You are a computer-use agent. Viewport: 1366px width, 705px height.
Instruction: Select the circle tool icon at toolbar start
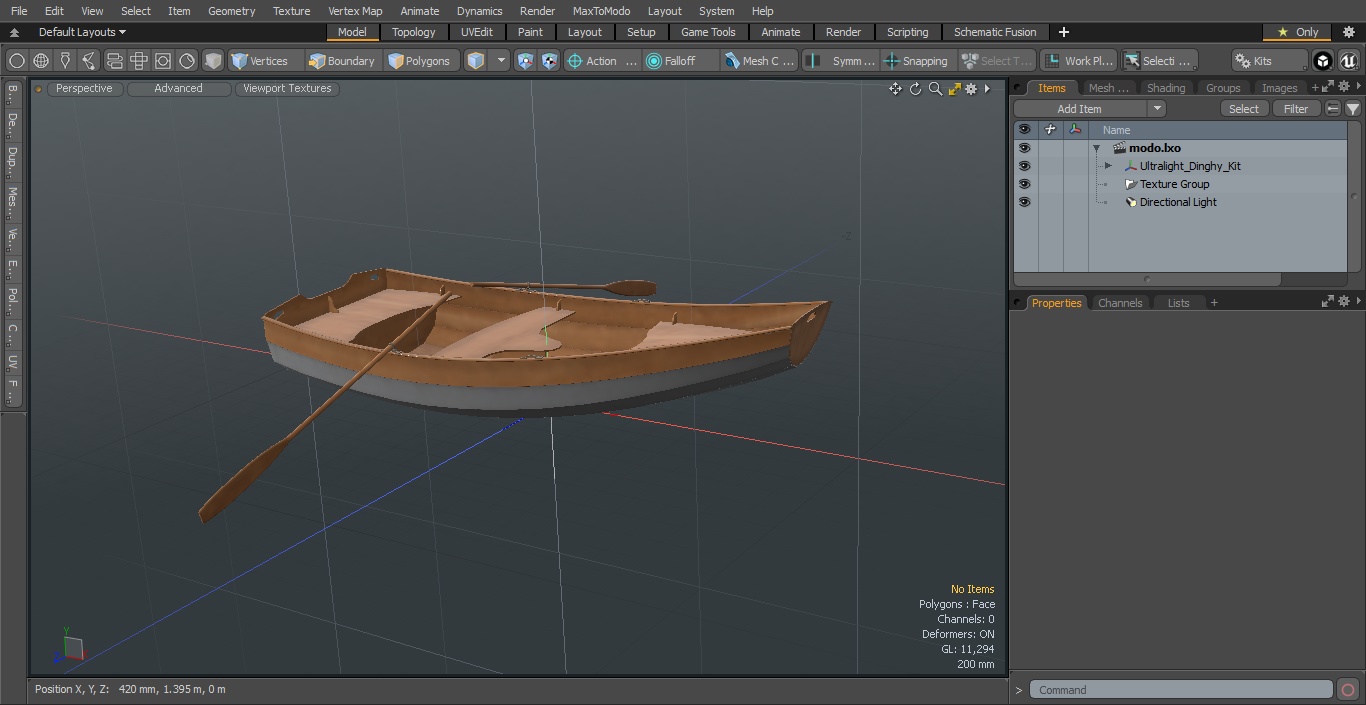[17, 61]
